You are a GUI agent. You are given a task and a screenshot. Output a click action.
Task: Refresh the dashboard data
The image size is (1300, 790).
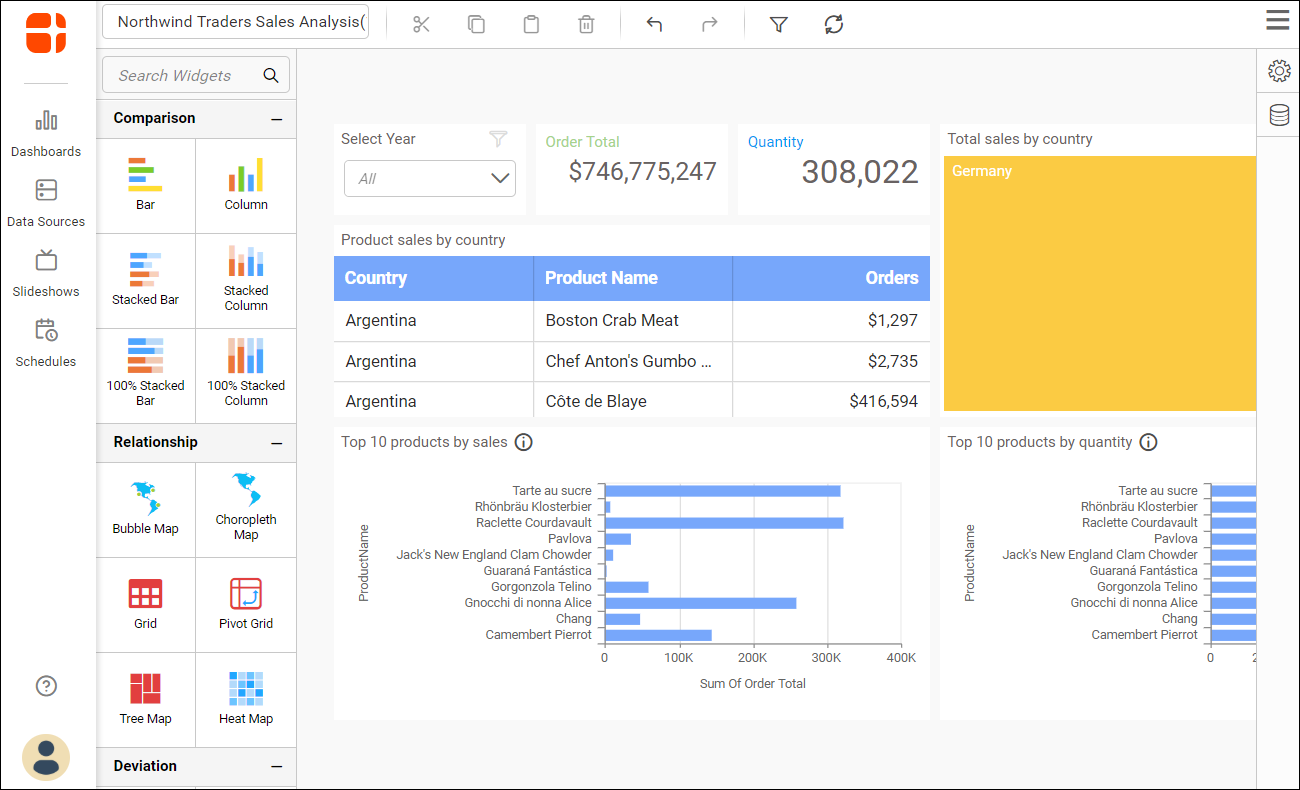(x=834, y=23)
